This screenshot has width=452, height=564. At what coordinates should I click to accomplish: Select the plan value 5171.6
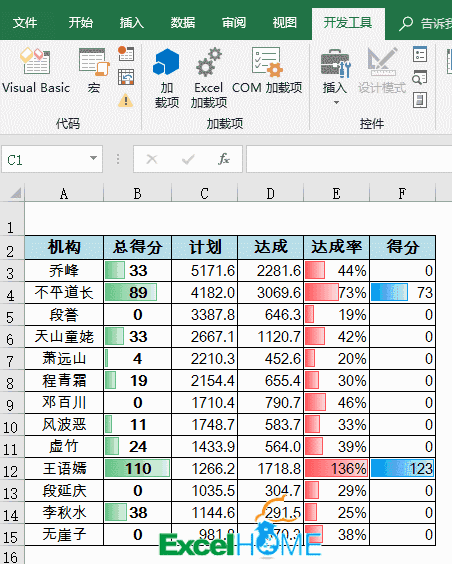(x=205, y=270)
